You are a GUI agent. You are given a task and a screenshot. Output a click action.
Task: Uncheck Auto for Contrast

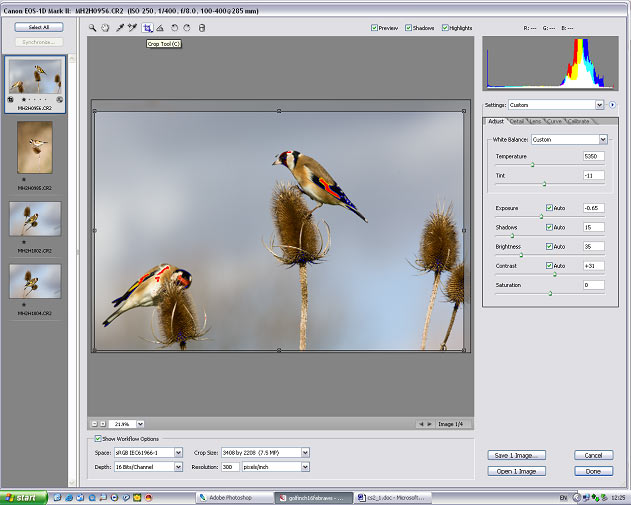click(x=549, y=266)
